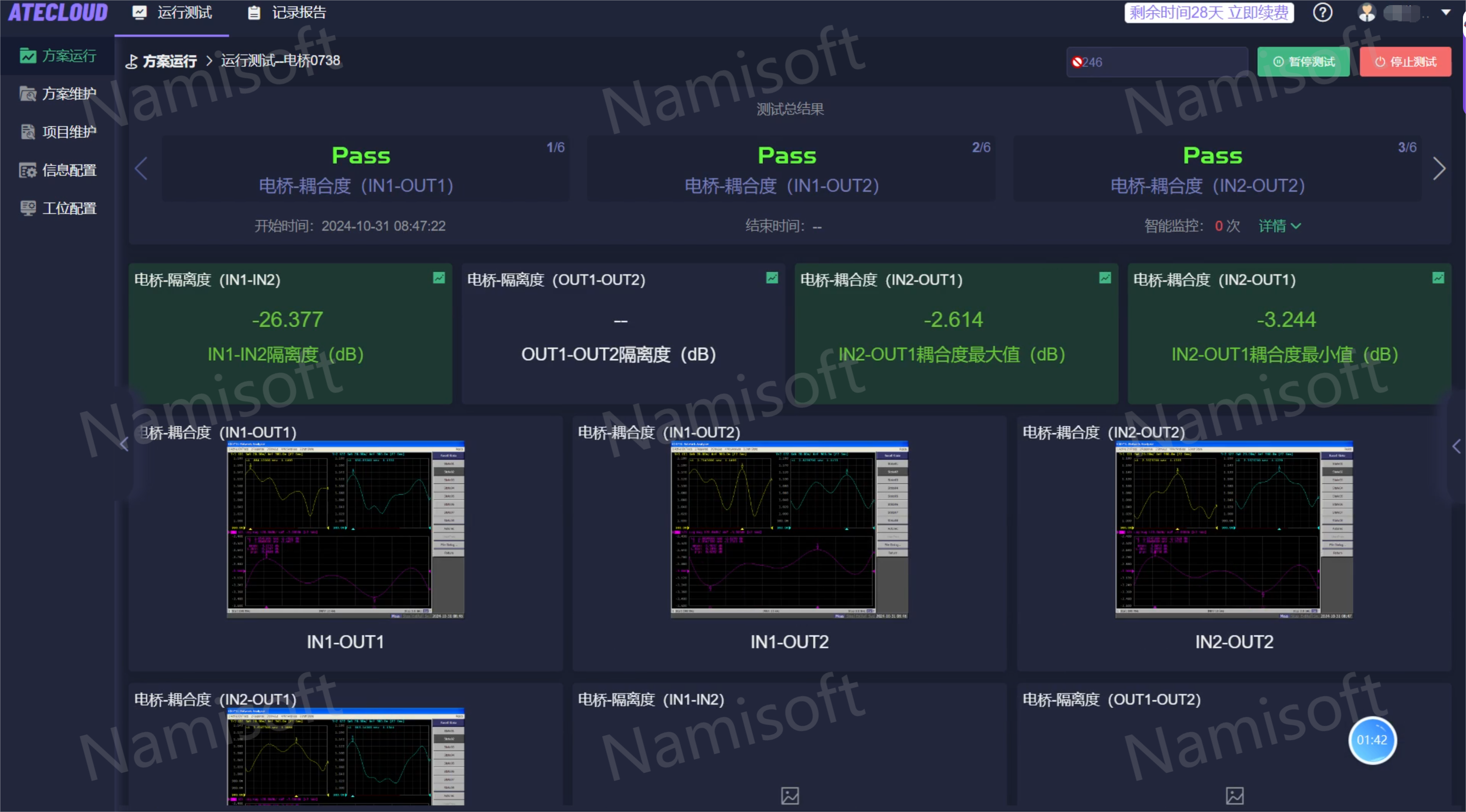
Task: Open the IN1-OUT2 analyzer screenshot thumbnail
Action: pos(790,530)
